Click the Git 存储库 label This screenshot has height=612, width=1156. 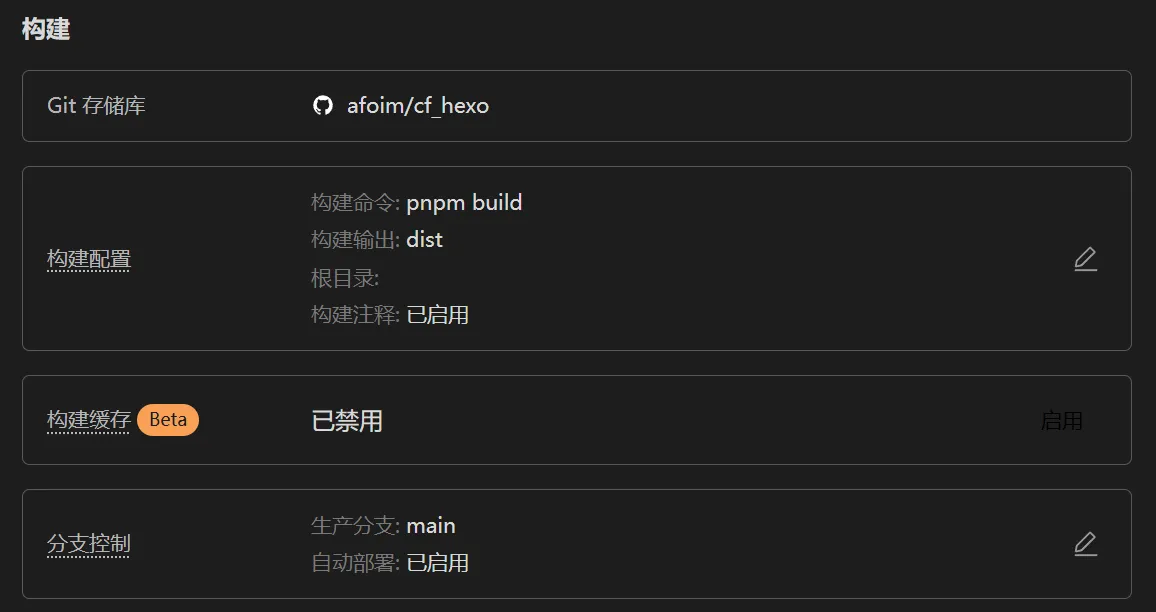pyautogui.click(x=96, y=105)
